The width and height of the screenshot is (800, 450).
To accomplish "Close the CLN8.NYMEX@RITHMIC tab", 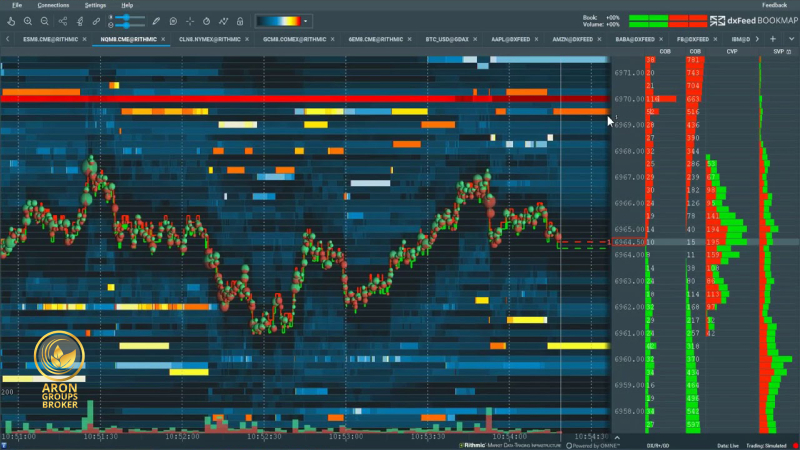I will pos(247,39).
